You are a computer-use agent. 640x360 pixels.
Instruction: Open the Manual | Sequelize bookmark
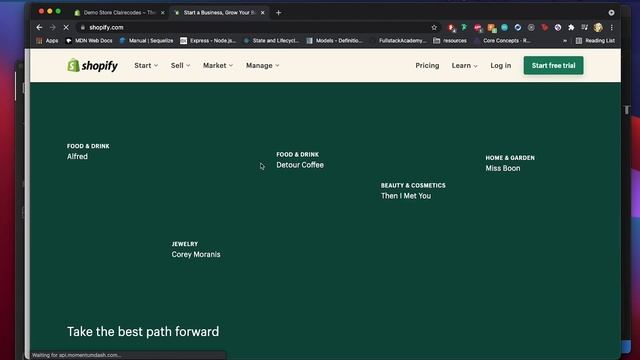(146, 40)
